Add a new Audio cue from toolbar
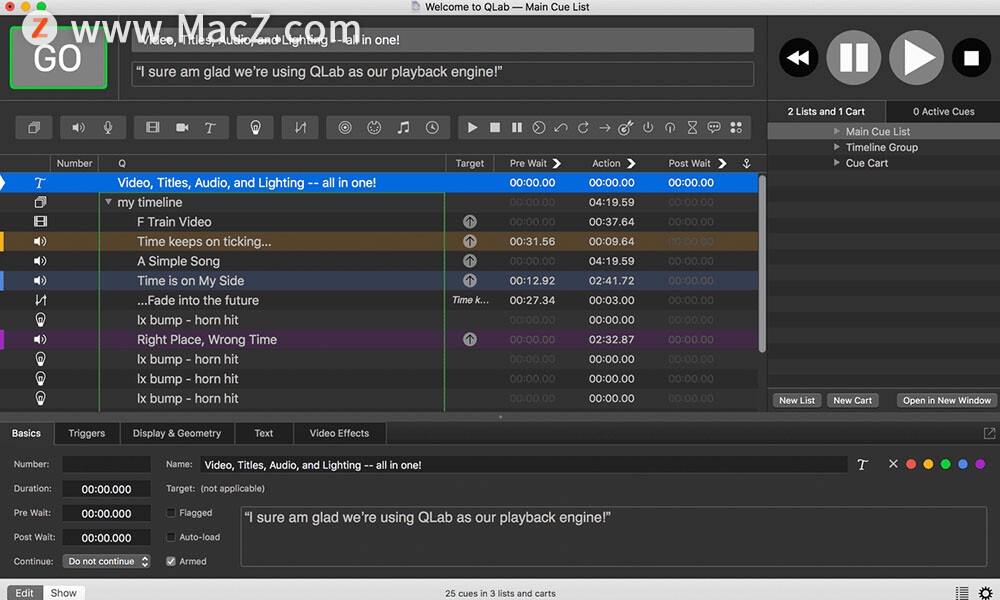Viewport: 1000px width, 600px height. (78, 128)
